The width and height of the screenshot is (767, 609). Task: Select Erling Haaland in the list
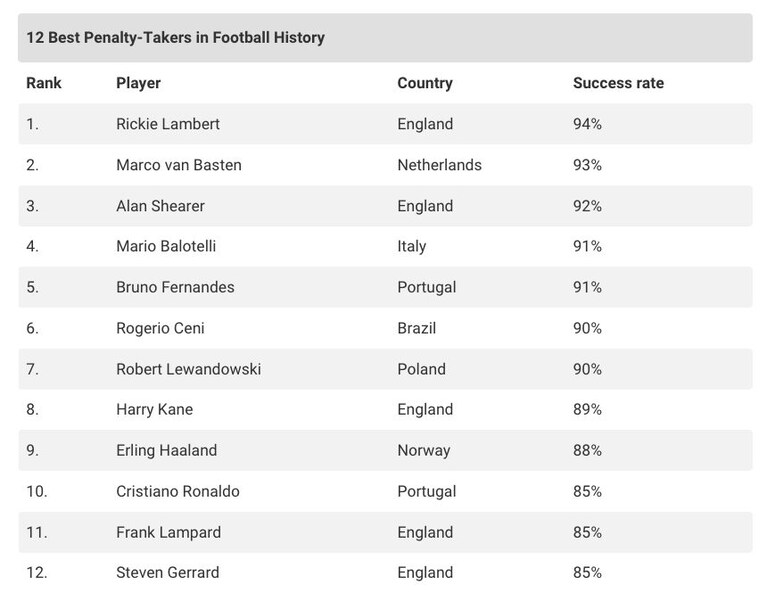pyautogui.click(x=166, y=451)
